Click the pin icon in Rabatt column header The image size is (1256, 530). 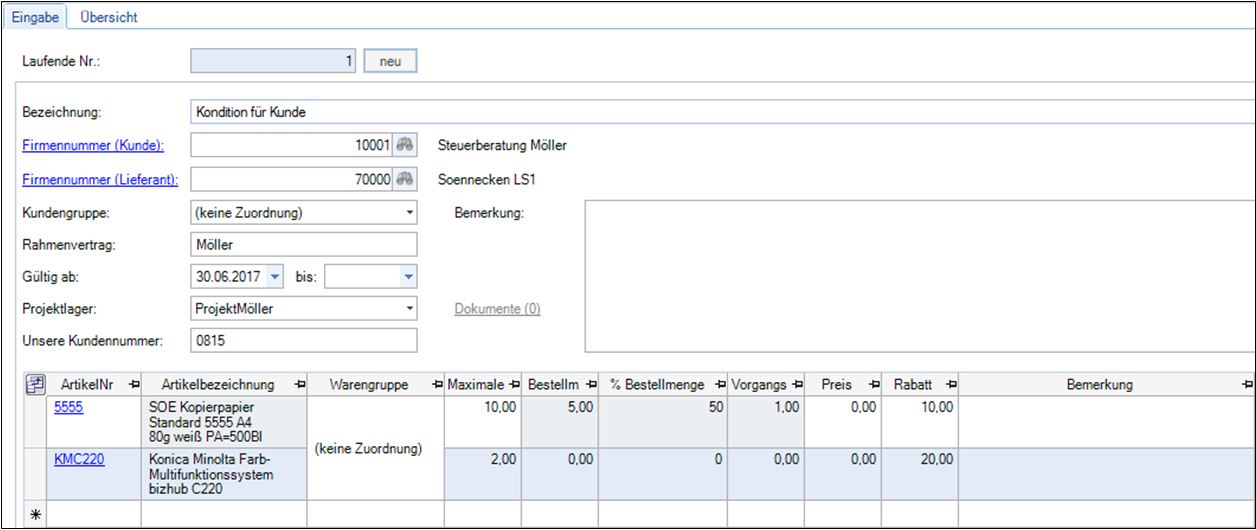pos(950,385)
